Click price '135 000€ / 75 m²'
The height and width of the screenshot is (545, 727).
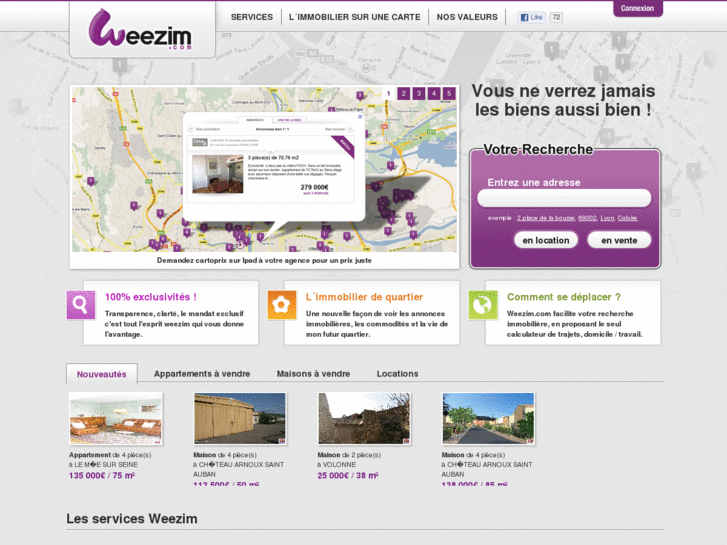click(x=102, y=475)
